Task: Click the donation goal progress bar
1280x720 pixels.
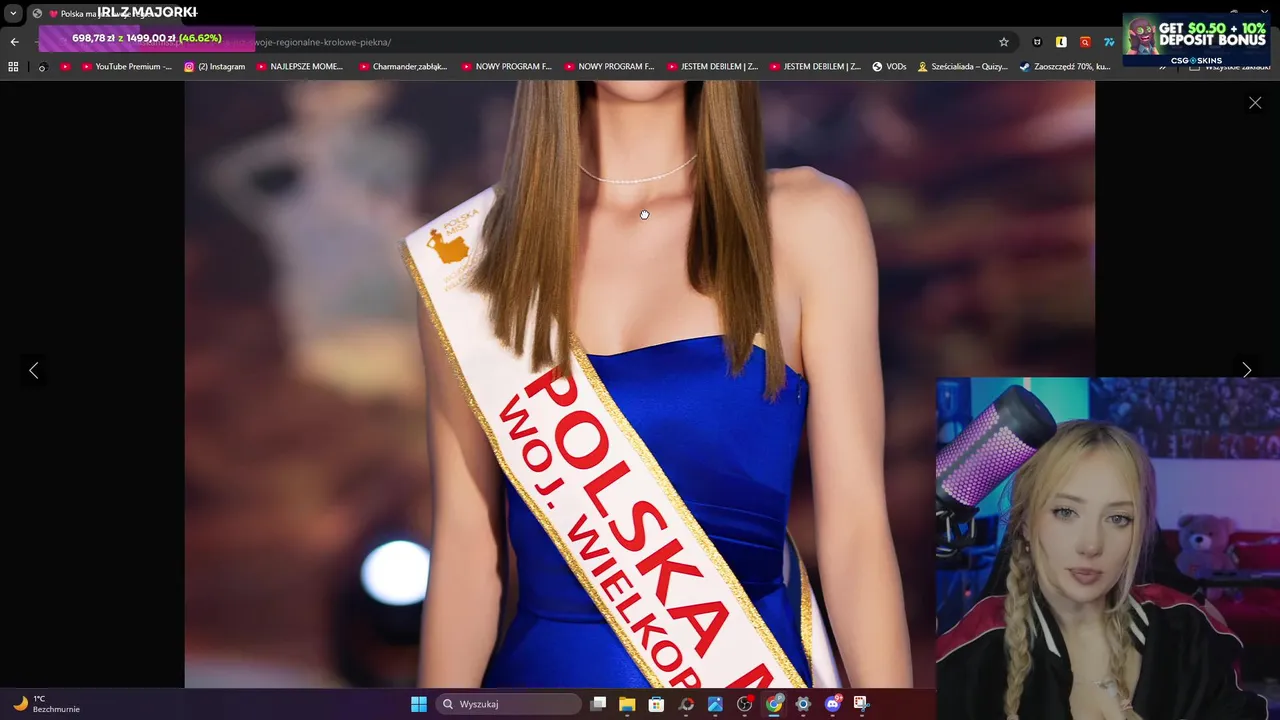Action: pyautogui.click(x=147, y=38)
